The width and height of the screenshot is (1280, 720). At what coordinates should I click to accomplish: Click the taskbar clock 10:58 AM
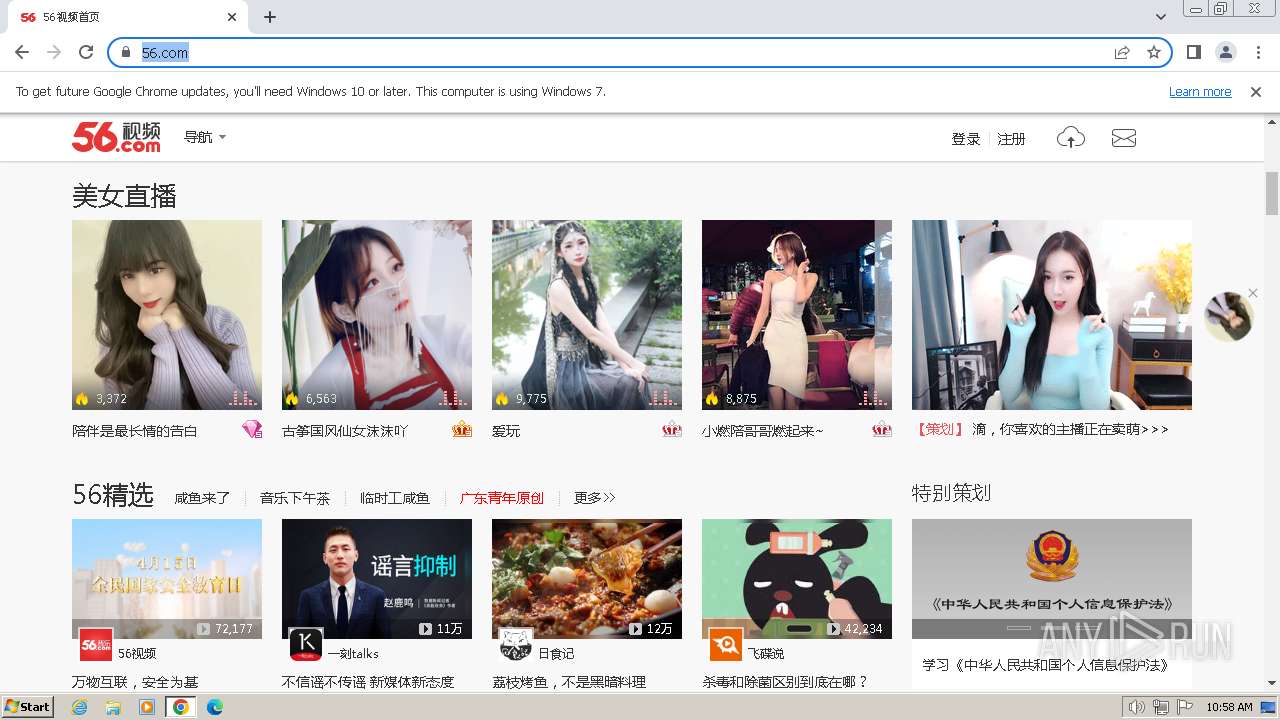tap(1229, 707)
